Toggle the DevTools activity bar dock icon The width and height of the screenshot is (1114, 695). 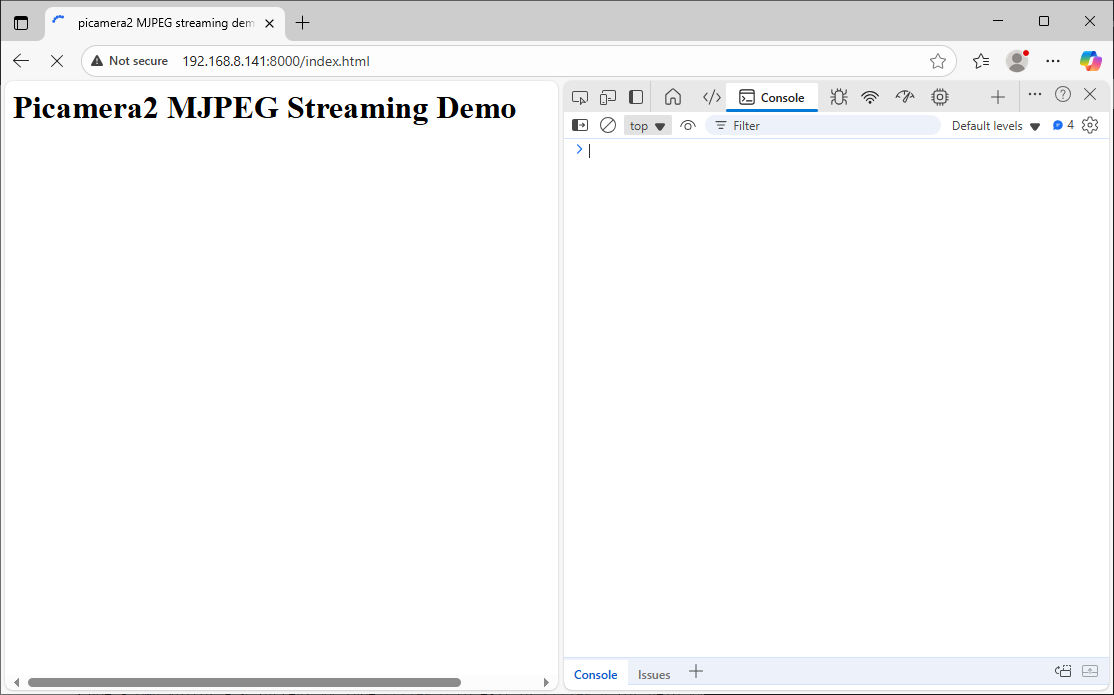pyautogui.click(x=637, y=97)
